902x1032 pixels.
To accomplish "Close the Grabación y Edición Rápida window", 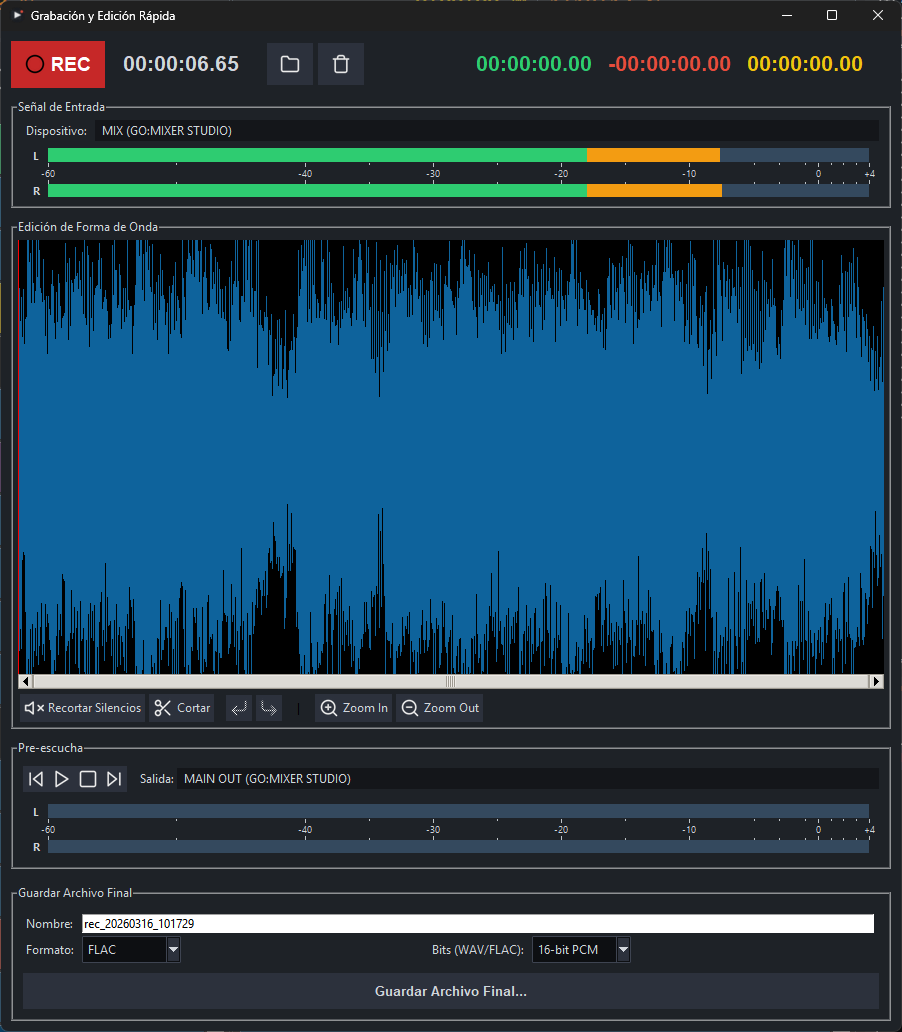I will click(x=878, y=15).
